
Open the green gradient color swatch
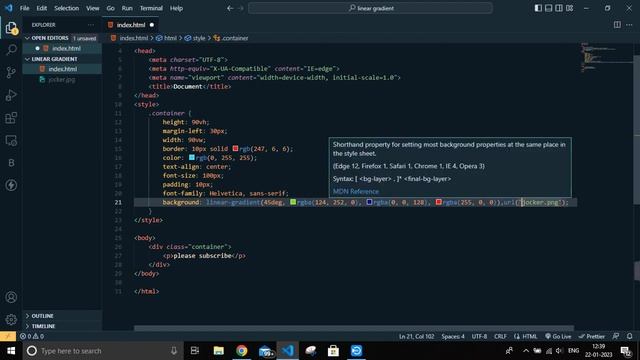(293, 202)
